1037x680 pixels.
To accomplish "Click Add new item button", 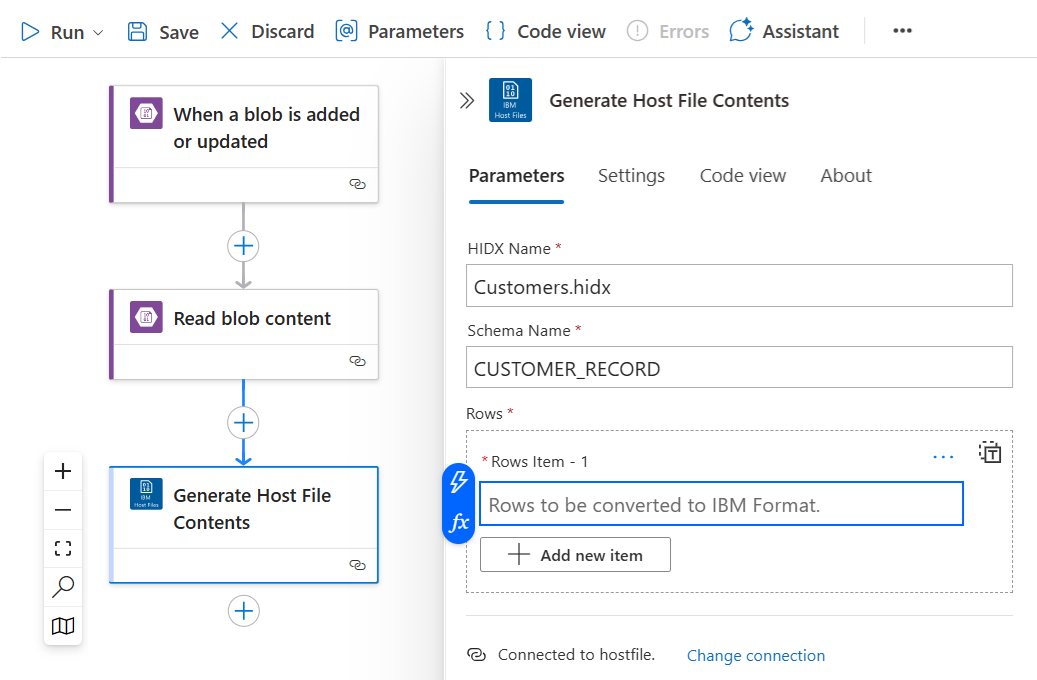I will pos(575,555).
